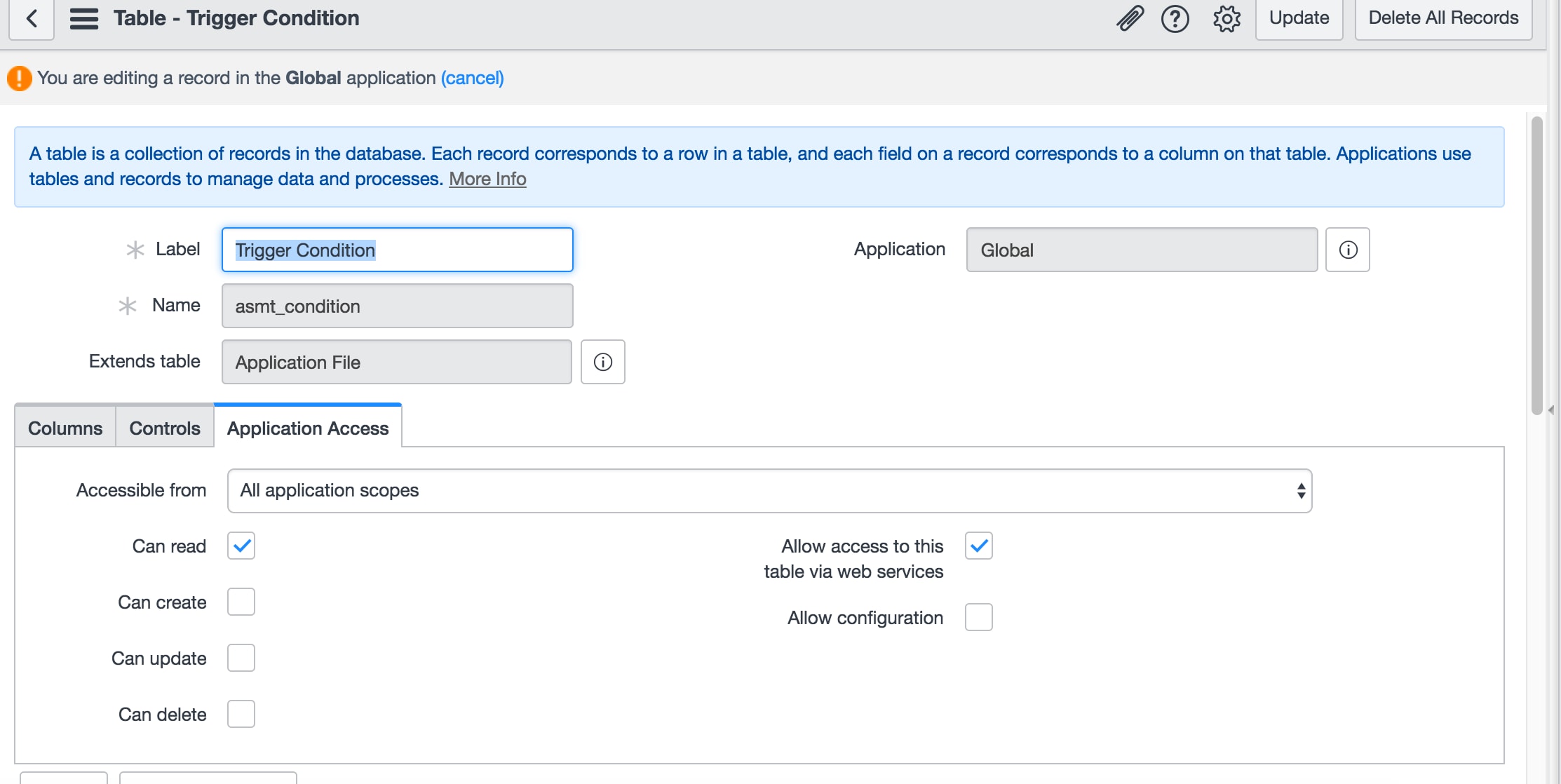The height and width of the screenshot is (784, 1561).
Task: Collapse side panel with small arrow handle
Action: [1551, 410]
